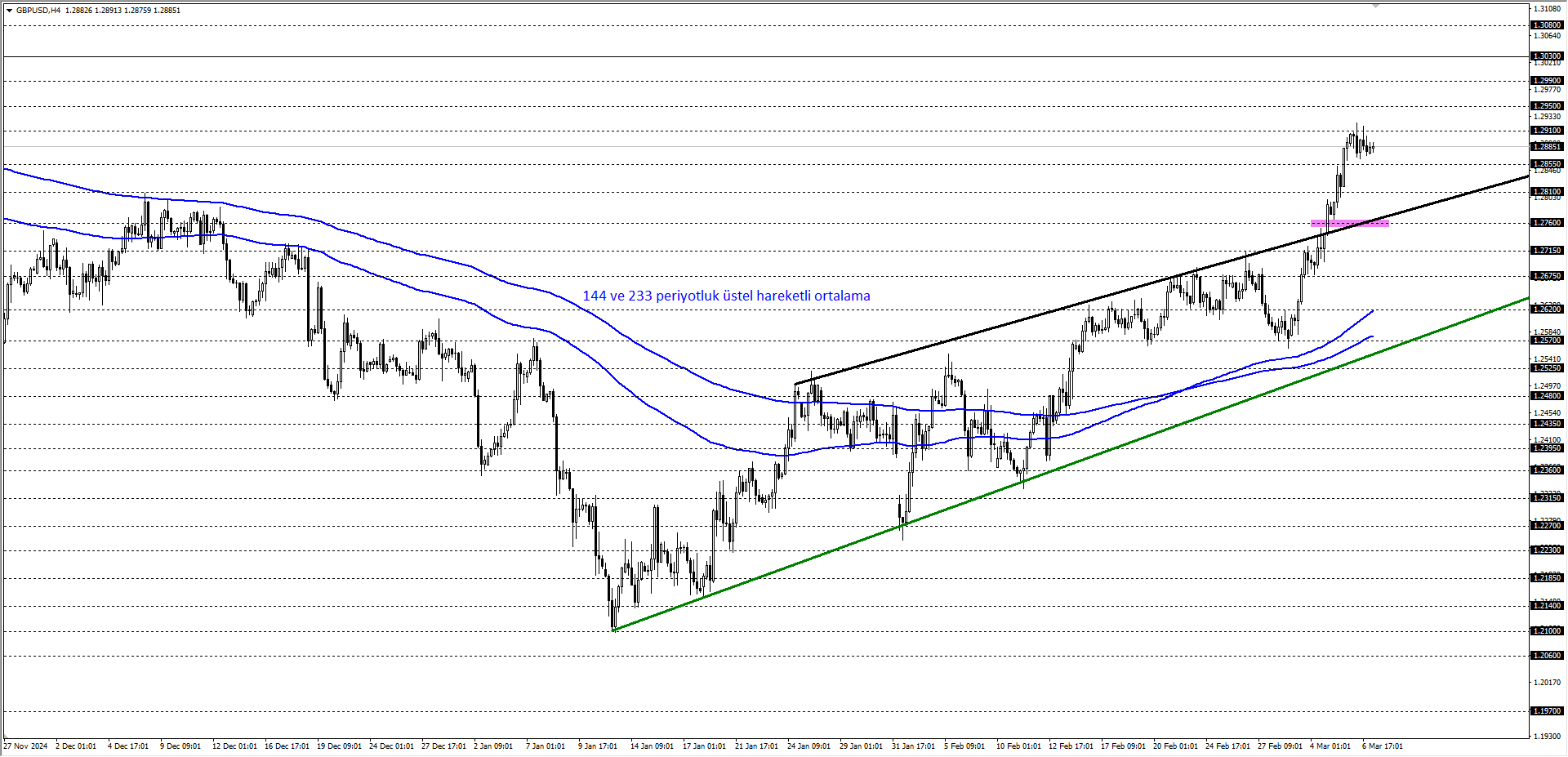This screenshot has height=757, width=1568.
Task: Select the moving average annotation text label
Action: point(726,296)
